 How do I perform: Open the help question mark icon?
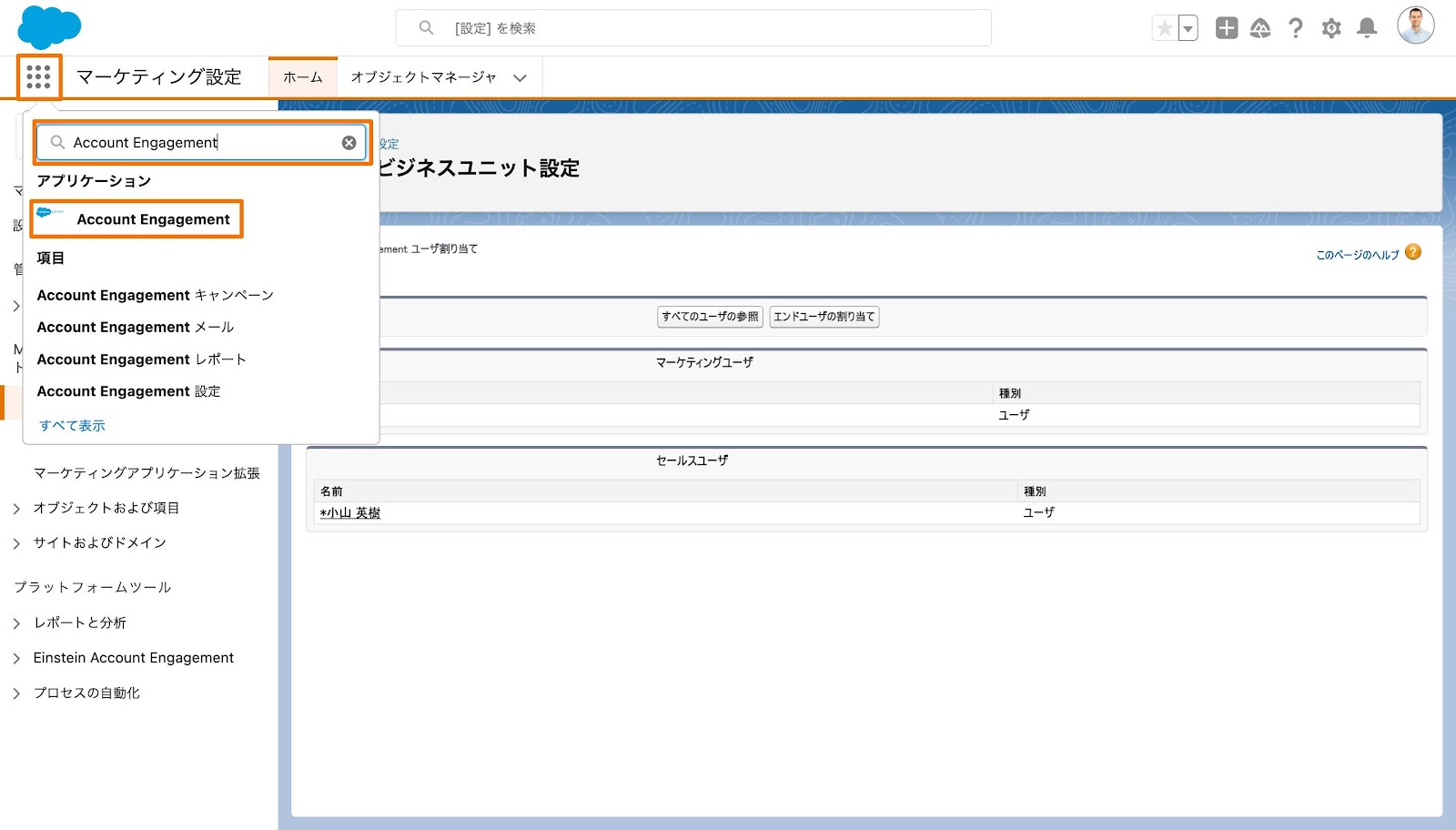1295,28
